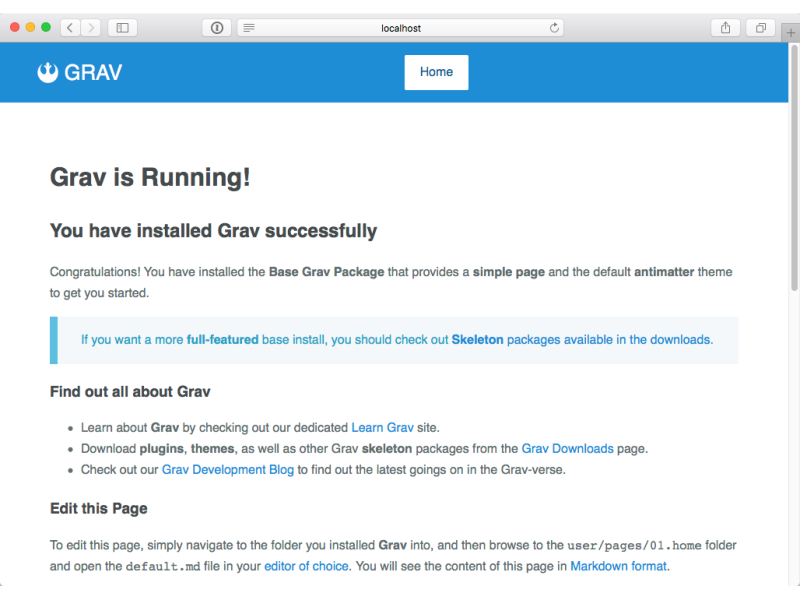800x600 pixels.
Task: Show all tabs overview
Action: (x=760, y=28)
